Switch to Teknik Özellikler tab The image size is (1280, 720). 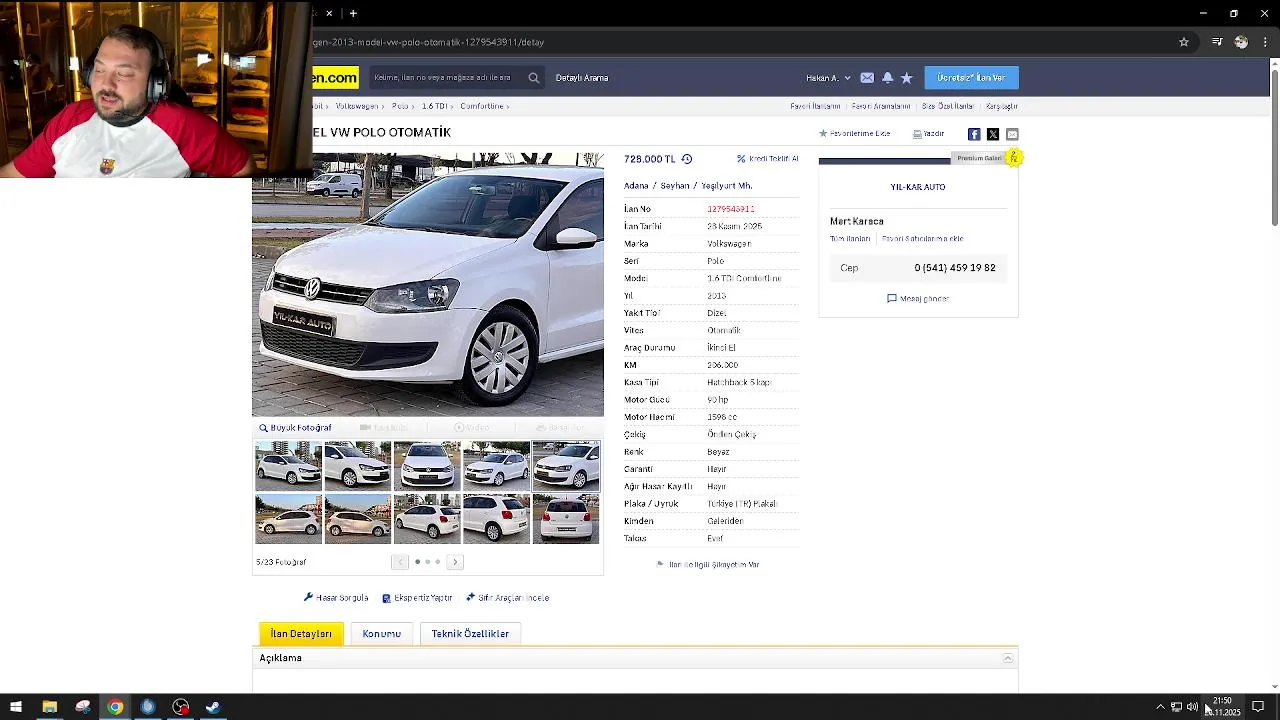click(470, 634)
